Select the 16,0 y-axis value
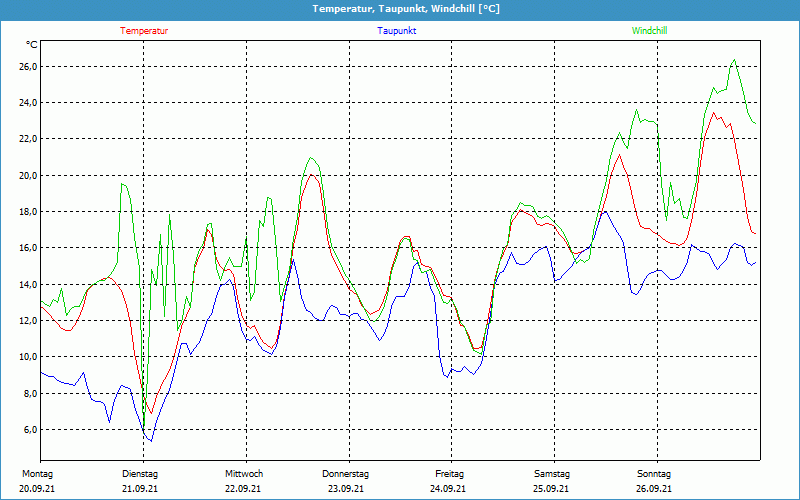The height and width of the screenshot is (500, 800). click(x=29, y=248)
